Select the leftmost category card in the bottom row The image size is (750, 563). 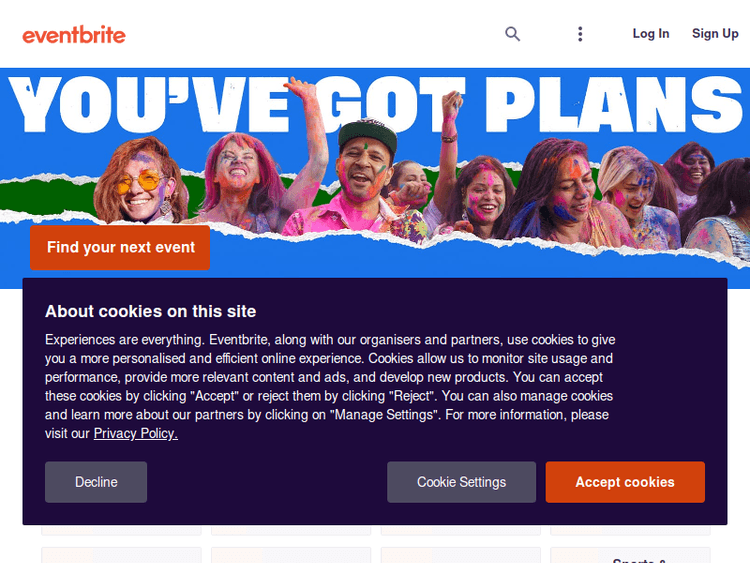click(121, 555)
